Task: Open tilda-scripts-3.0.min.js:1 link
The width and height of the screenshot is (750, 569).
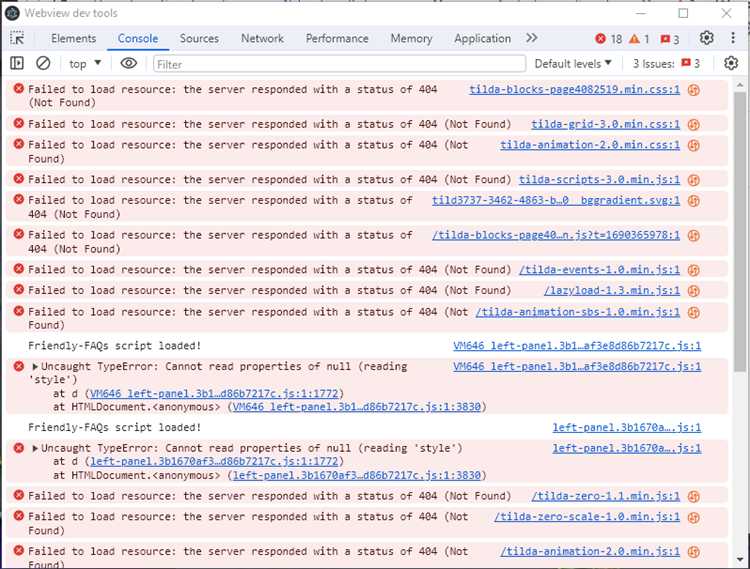Action: pyautogui.click(x=599, y=180)
